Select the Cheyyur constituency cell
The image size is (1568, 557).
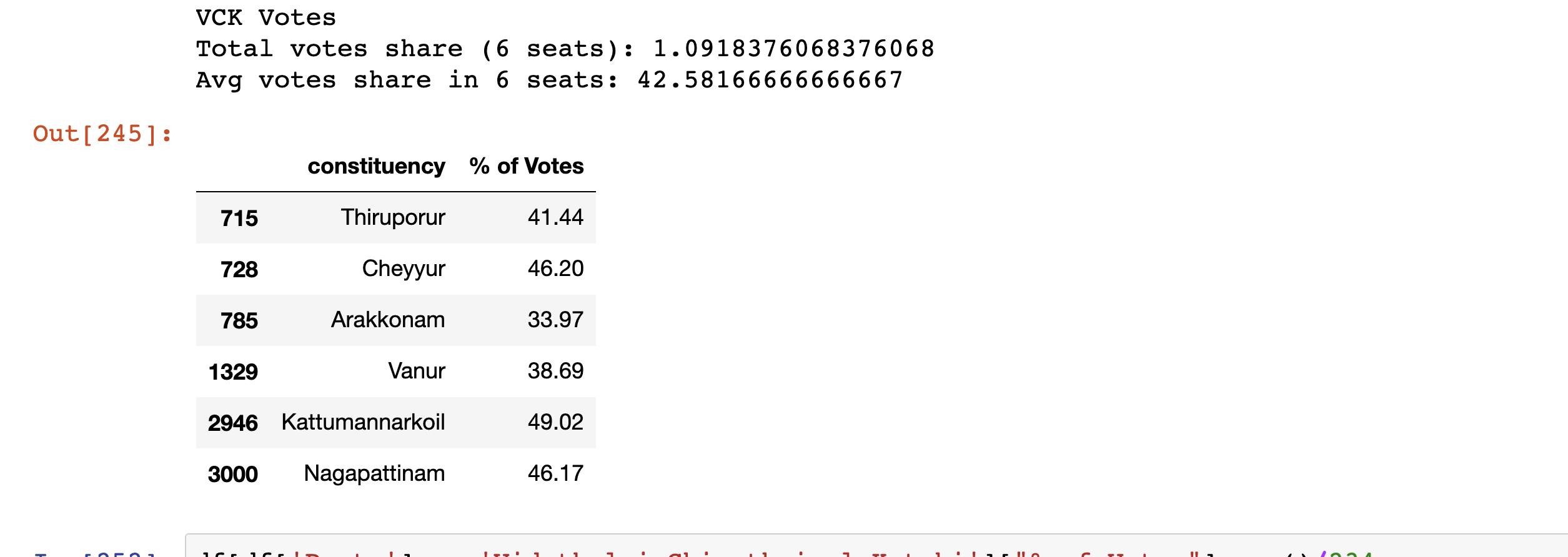click(404, 269)
